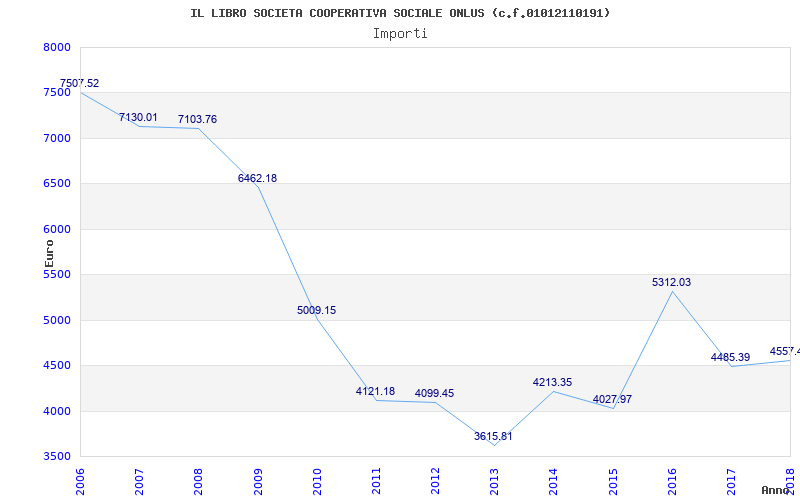This screenshot has width=800, height=500.
Task: Click the 6000 y-axis tick label
Action: tap(57, 229)
